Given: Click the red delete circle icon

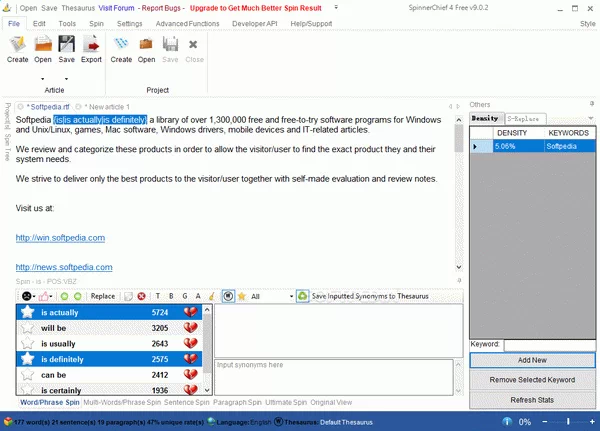Looking at the screenshot, I should pyautogui.click(x=141, y=296).
